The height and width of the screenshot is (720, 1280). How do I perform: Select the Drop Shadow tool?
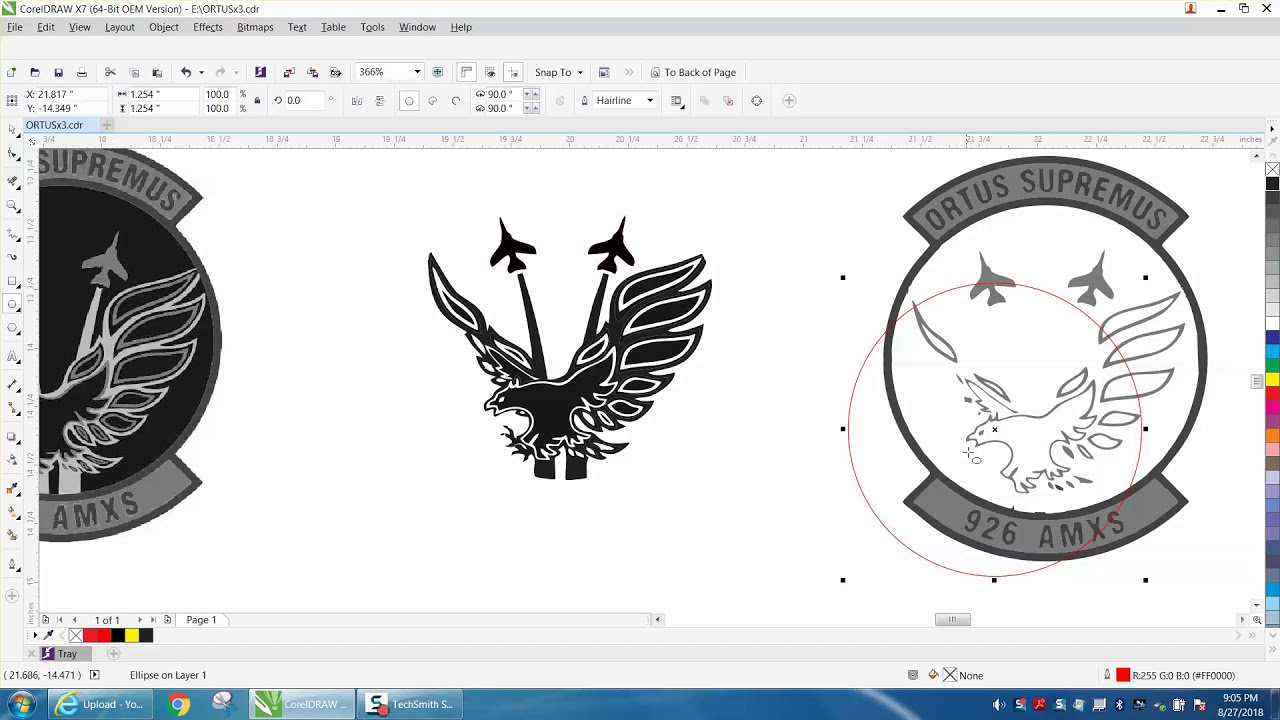[x=12, y=437]
